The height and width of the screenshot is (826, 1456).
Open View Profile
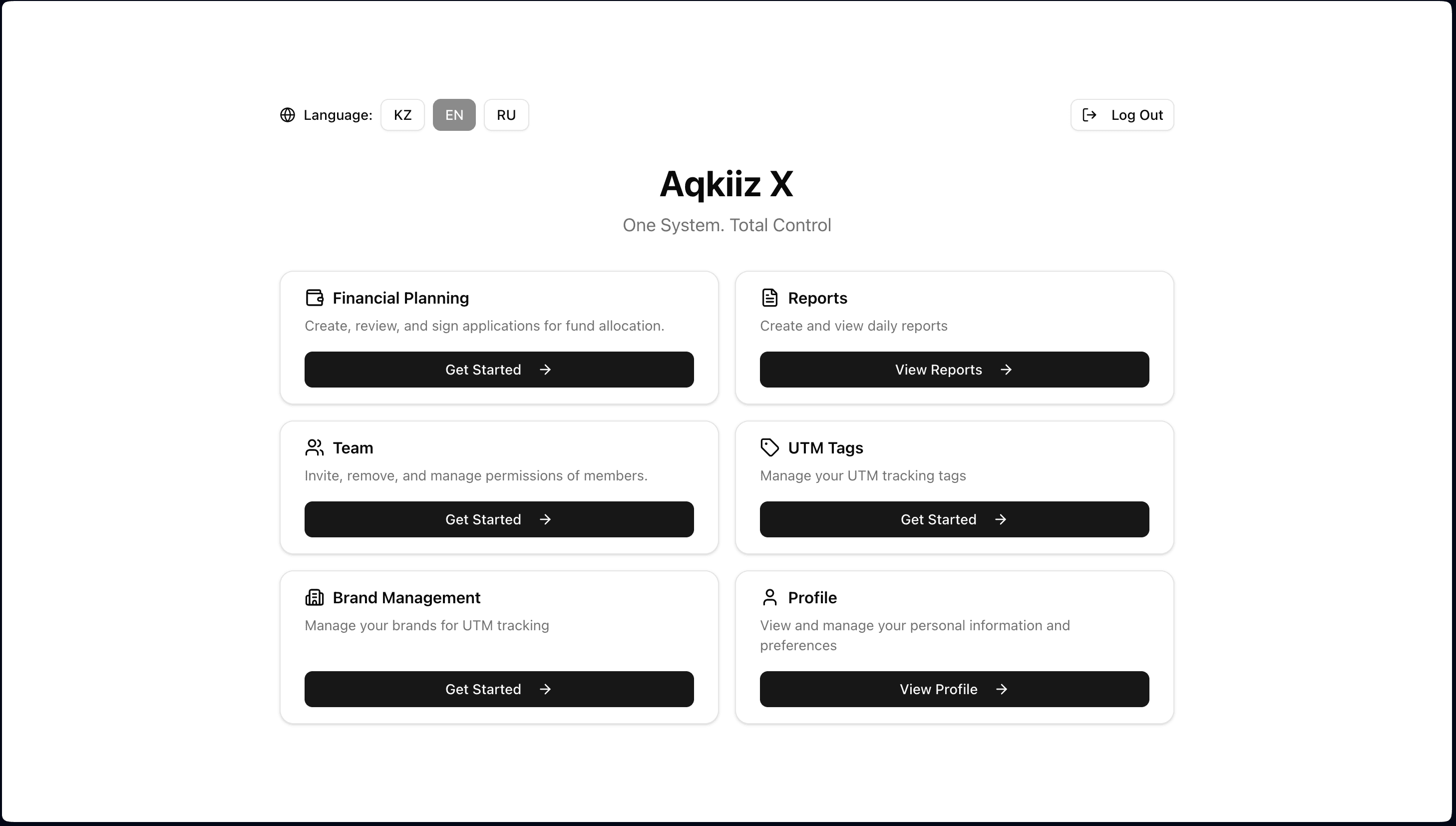click(x=954, y=689)
